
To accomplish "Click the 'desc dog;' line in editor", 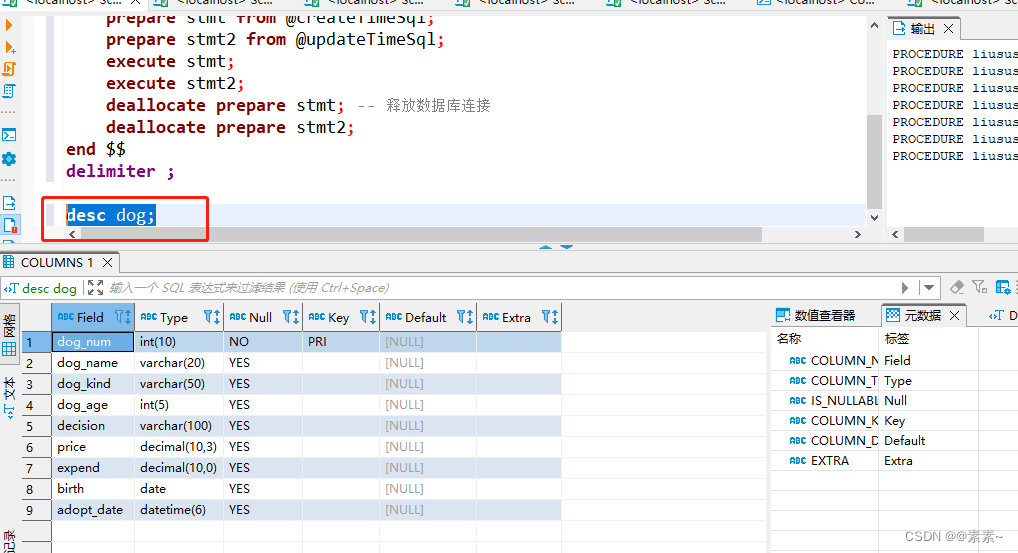I will 111,215.
